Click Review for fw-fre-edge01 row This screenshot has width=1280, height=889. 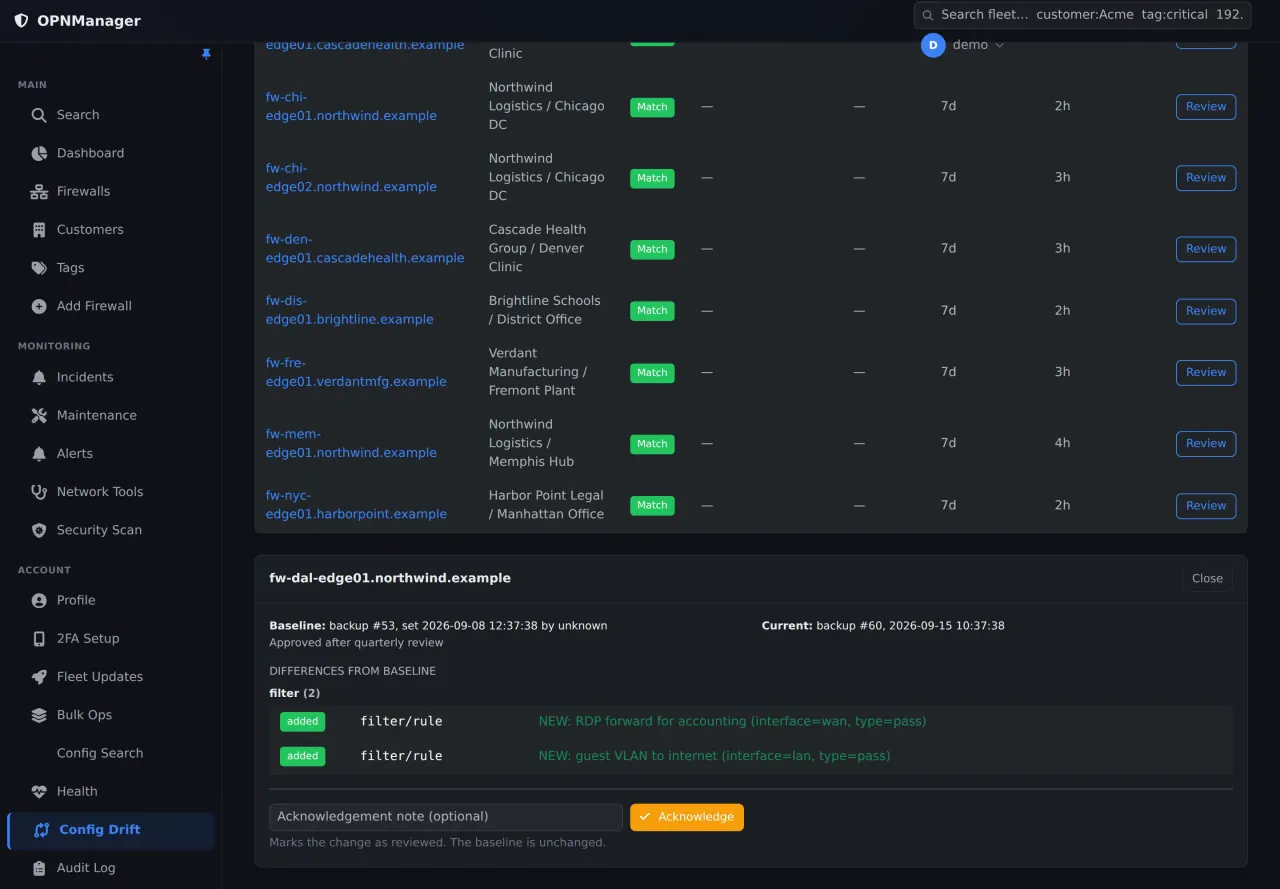(1206, 372)
